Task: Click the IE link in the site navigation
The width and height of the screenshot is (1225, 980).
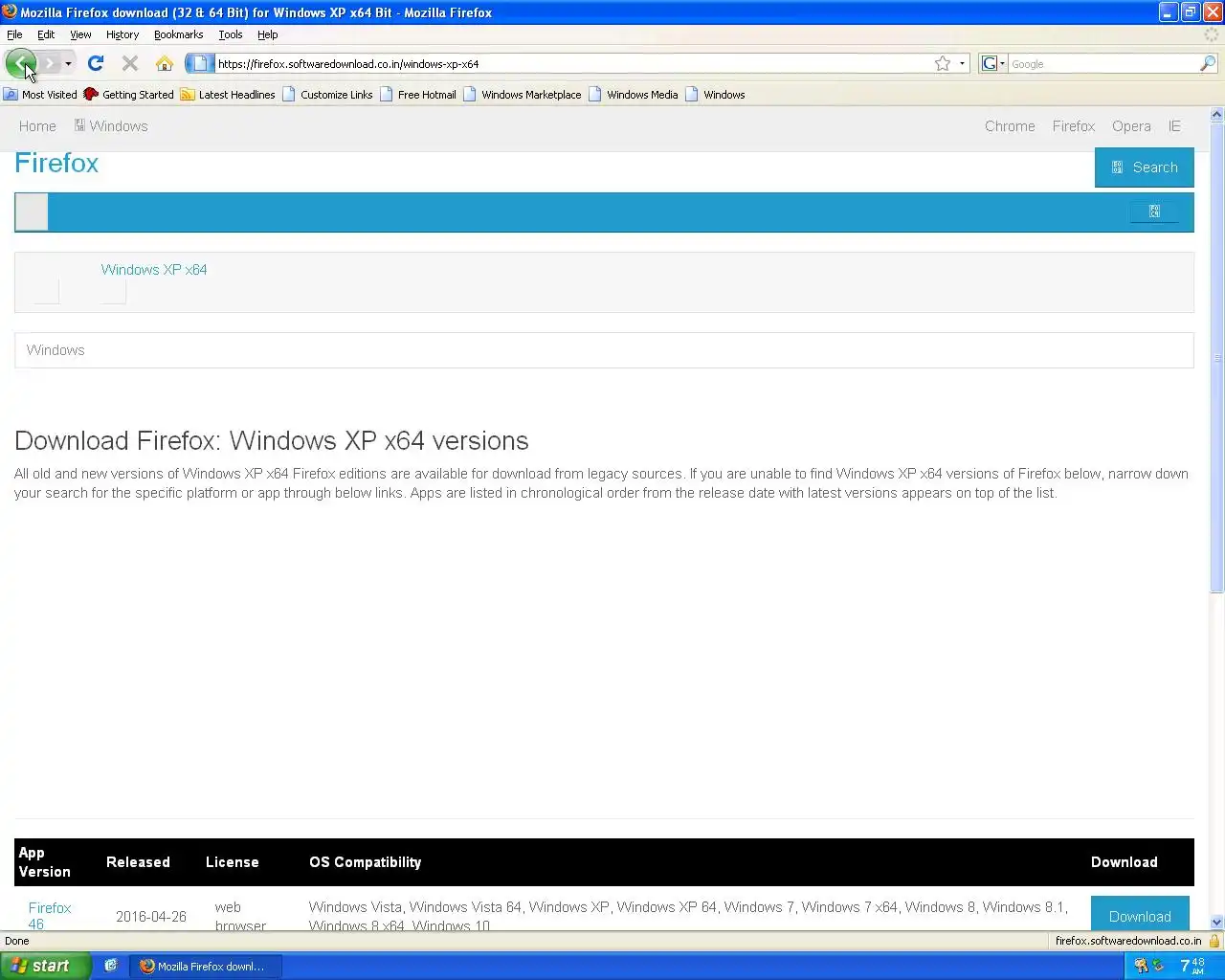Action: (1174, 126)
